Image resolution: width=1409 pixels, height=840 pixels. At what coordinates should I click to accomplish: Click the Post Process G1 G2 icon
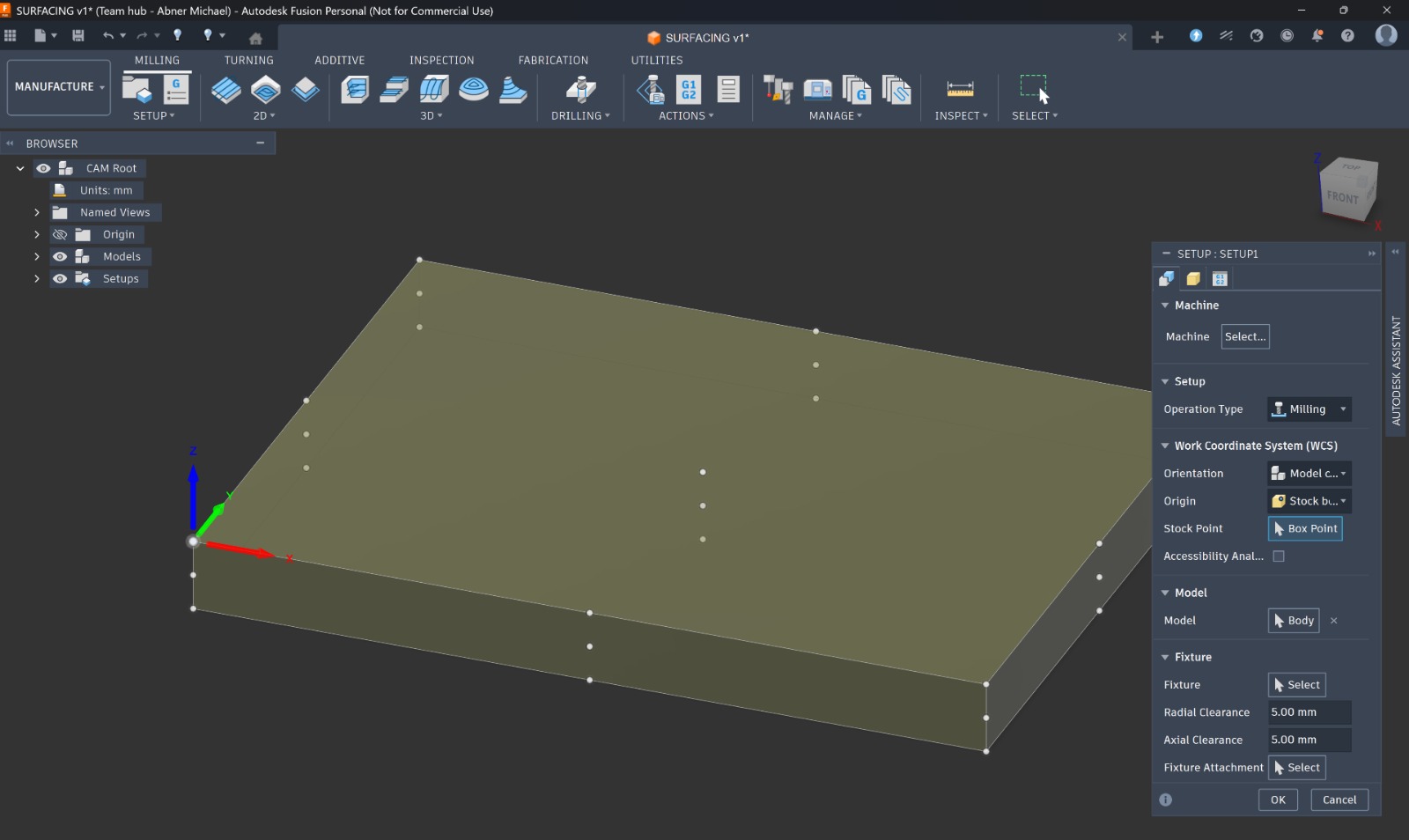689,89
